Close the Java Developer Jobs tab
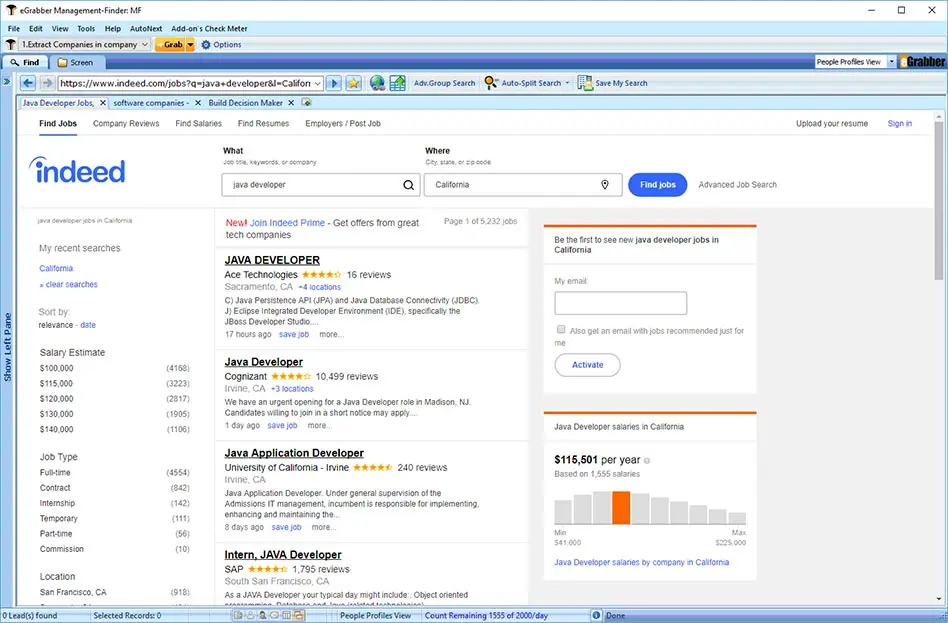 tap(103, 103)
